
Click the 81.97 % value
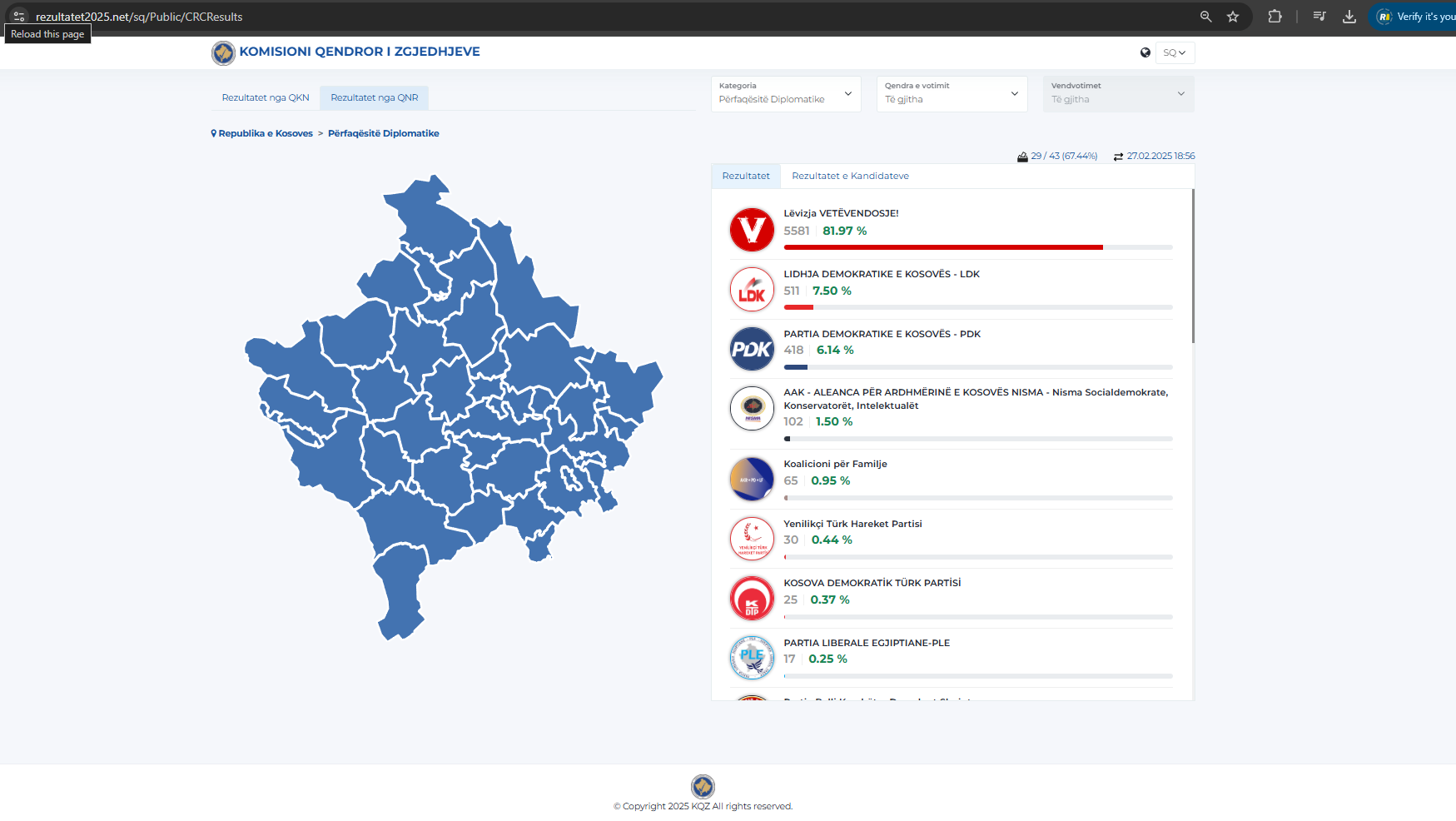point(845,231)
